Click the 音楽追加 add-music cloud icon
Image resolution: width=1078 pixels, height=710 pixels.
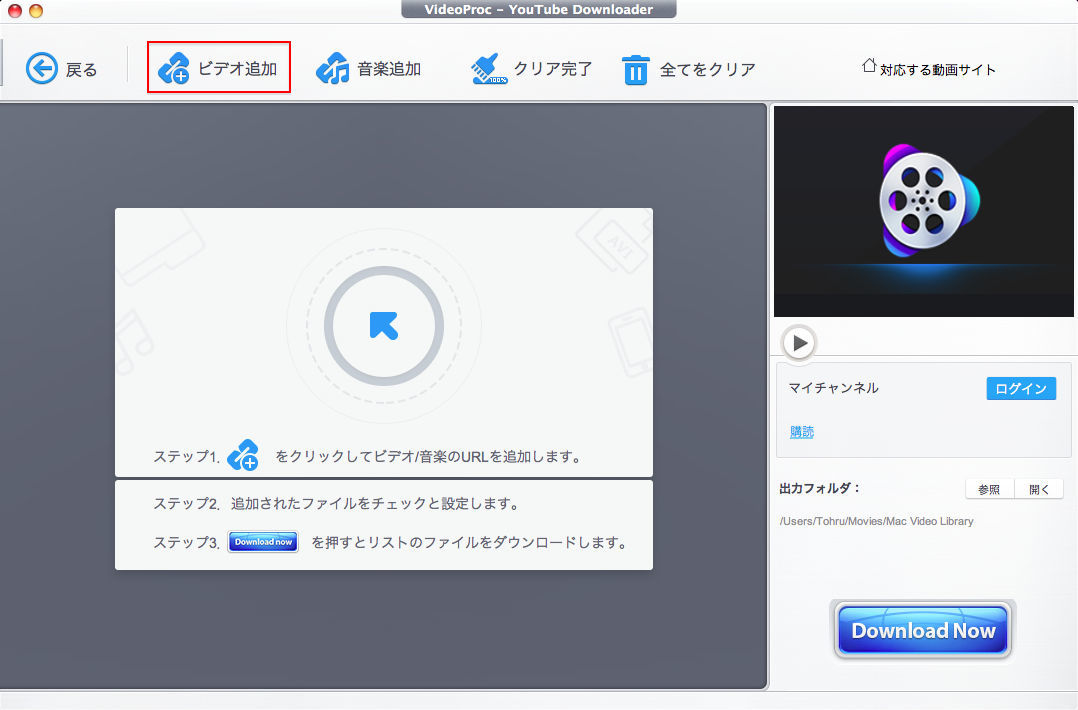point(333,69)
